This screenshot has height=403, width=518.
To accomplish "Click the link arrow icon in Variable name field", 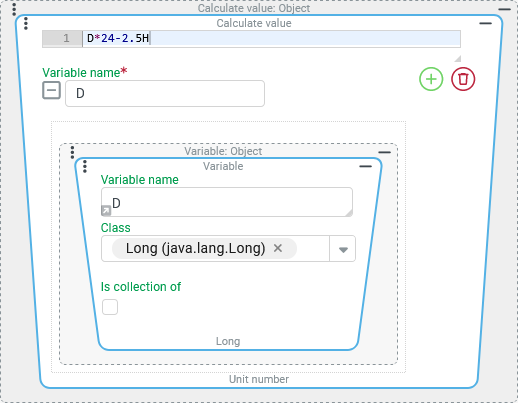I will tap(106, 210).
